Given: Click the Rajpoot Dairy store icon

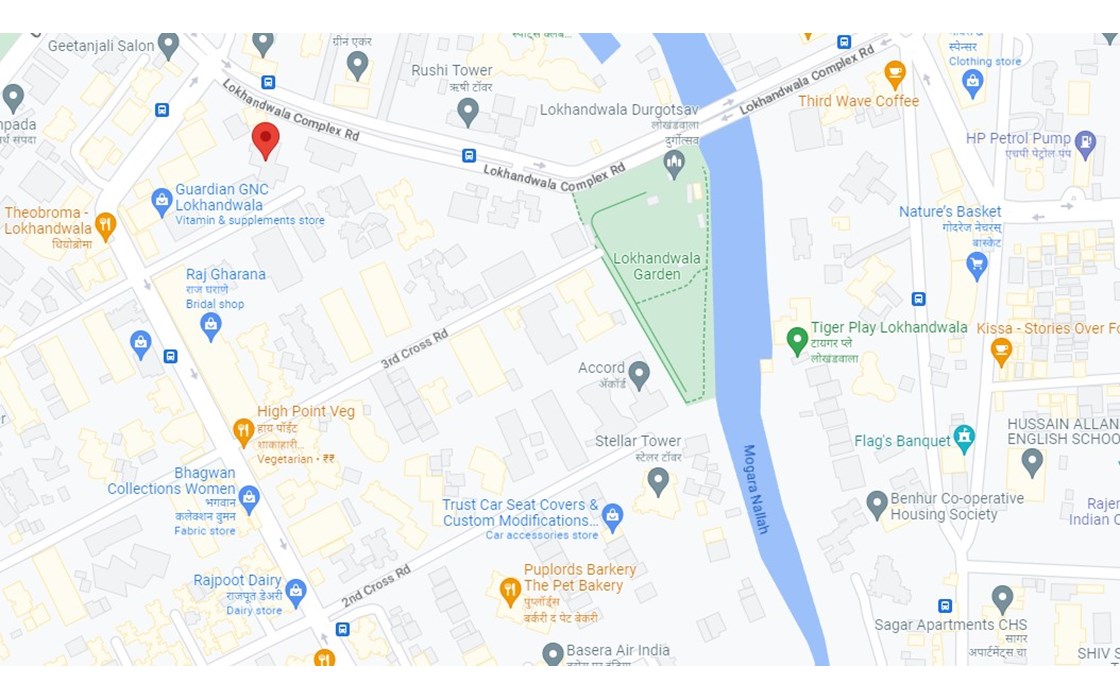Looking at the screenshot, I should pos(296,593).
